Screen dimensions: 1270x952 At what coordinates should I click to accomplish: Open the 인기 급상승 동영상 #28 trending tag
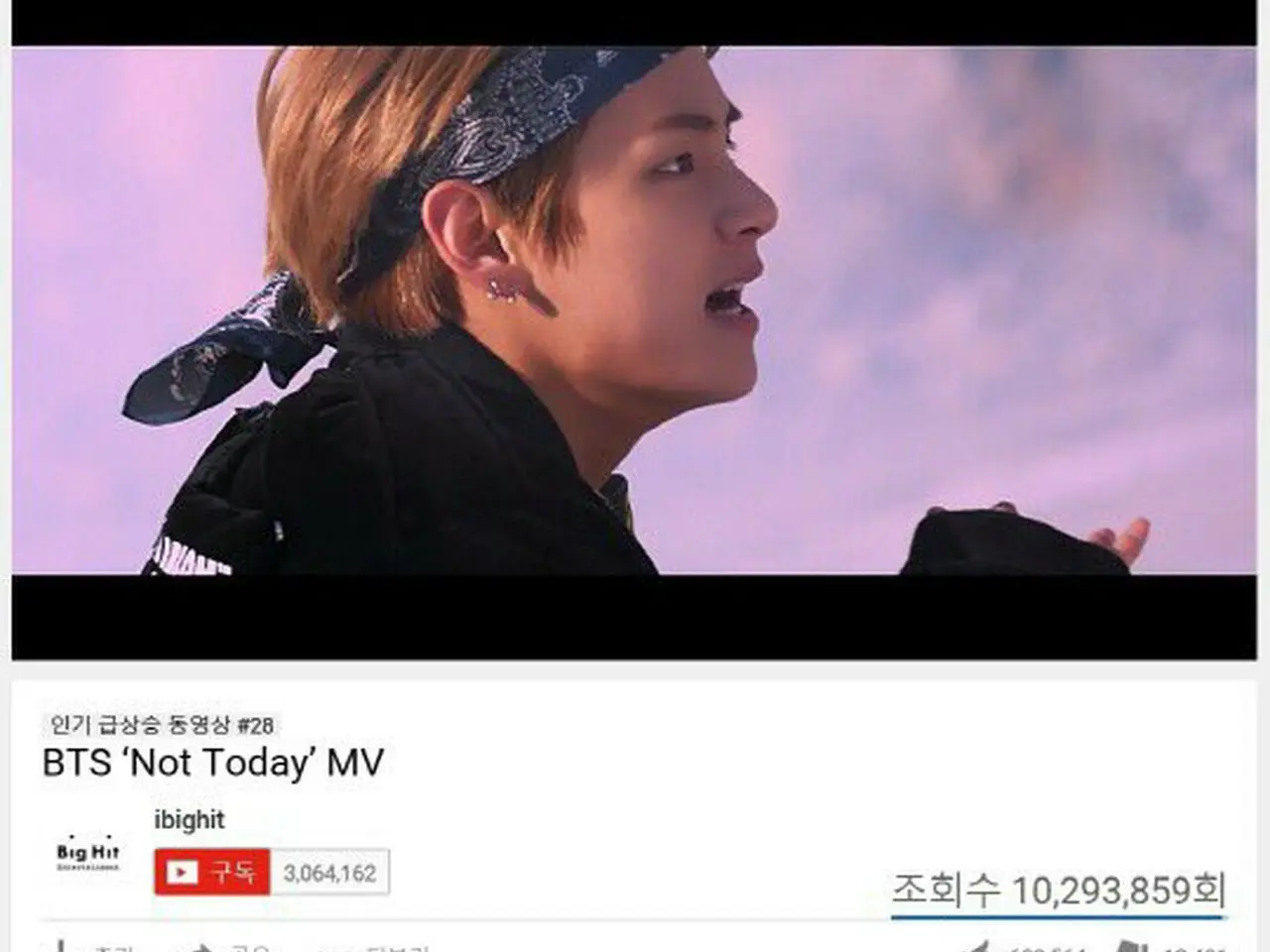(x=162, y=724)
